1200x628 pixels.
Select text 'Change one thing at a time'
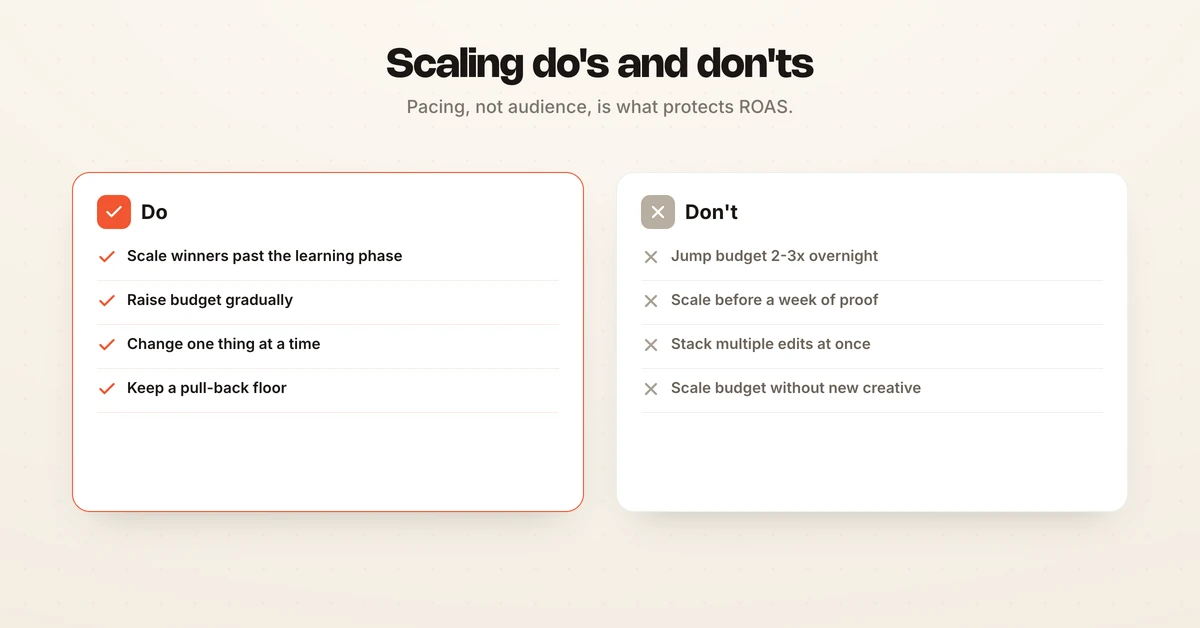(224, 344)
